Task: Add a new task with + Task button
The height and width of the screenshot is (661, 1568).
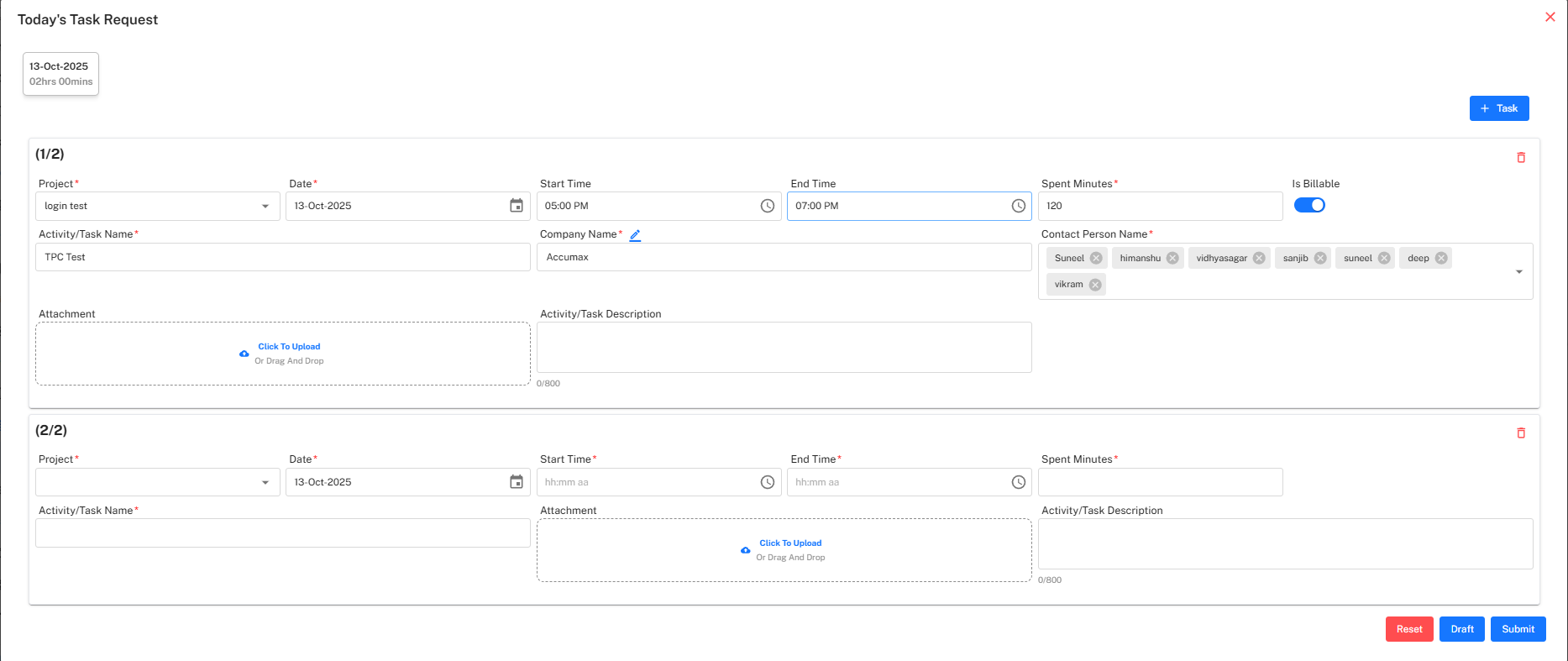Action: [1498, 108]
